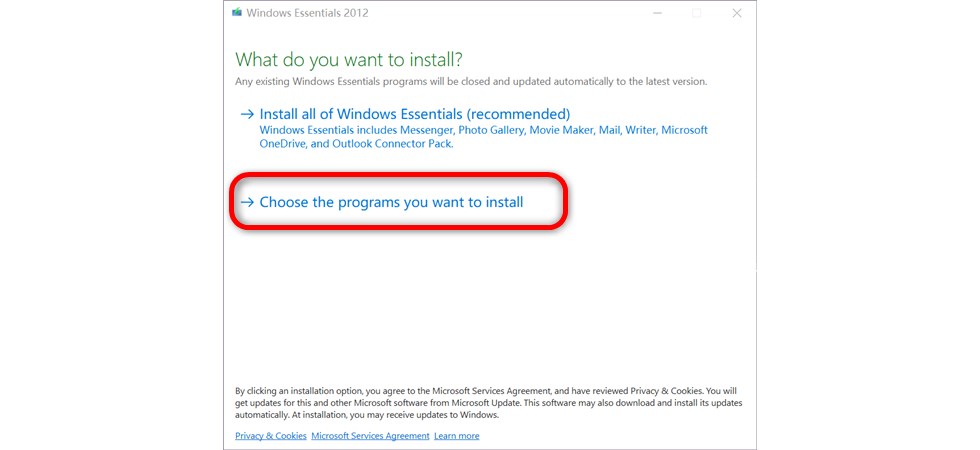Click the 'OneDrive, and Outlook Connector Pack' line
This screenshot has height=450, width=980.
coord(356,143)
